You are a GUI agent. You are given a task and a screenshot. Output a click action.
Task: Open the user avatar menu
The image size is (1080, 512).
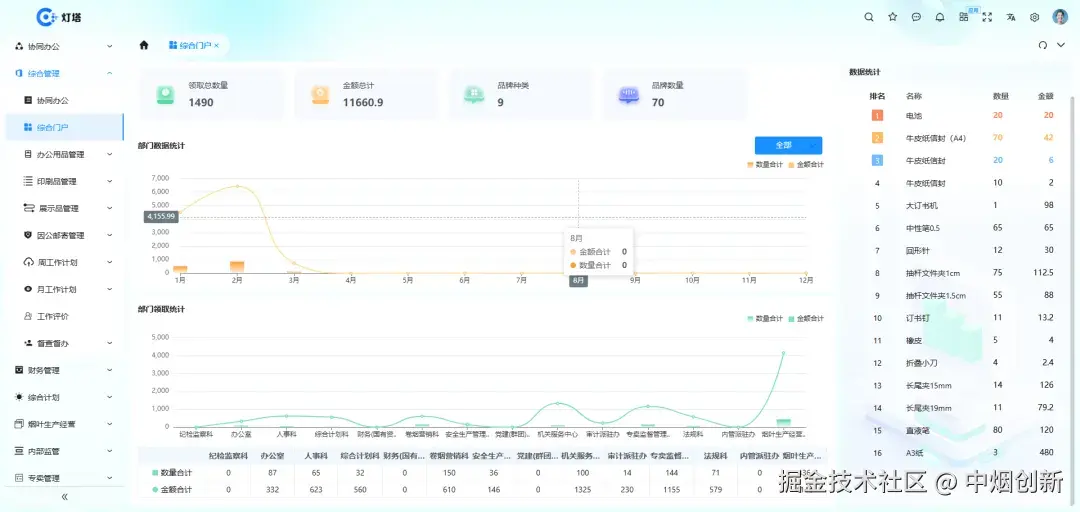point(1059,17)
